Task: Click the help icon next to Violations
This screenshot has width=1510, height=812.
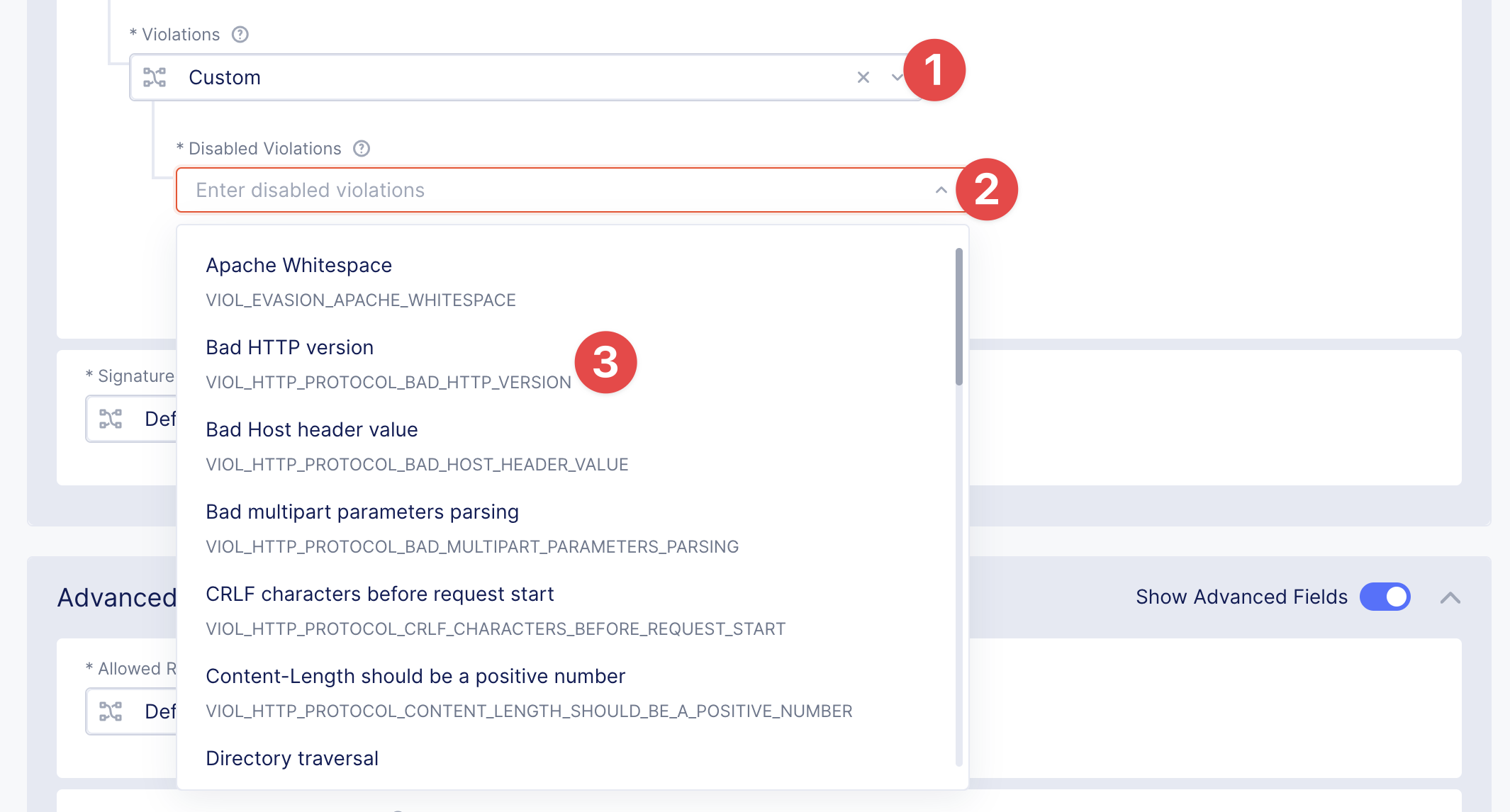Action: coord(240,35)
